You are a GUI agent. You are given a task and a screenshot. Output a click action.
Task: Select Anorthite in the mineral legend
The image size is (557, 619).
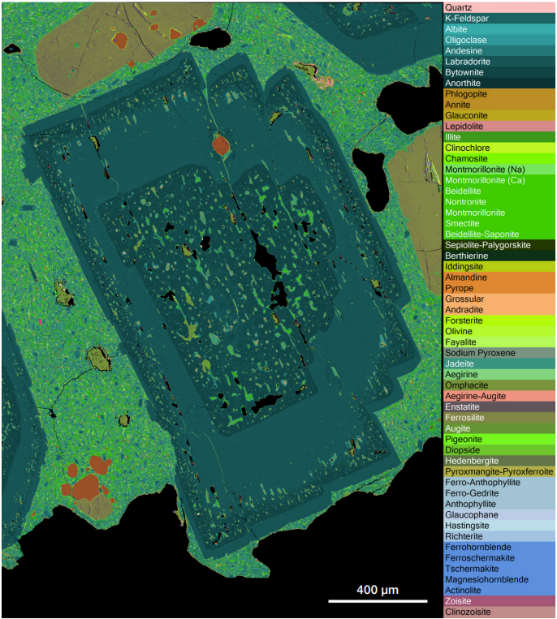coord(499,83)
